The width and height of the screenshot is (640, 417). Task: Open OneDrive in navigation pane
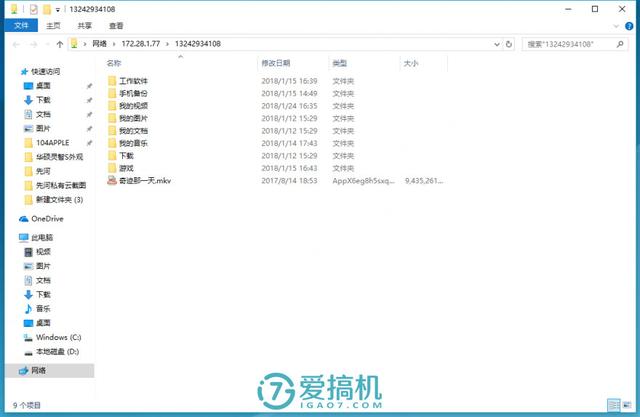pyautogui.click(x=41, y=219)
